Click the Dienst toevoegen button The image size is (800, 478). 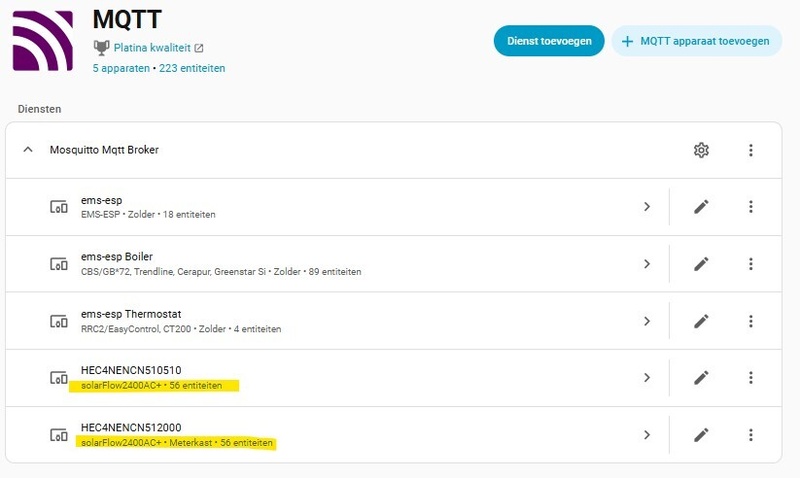(549, 41)
